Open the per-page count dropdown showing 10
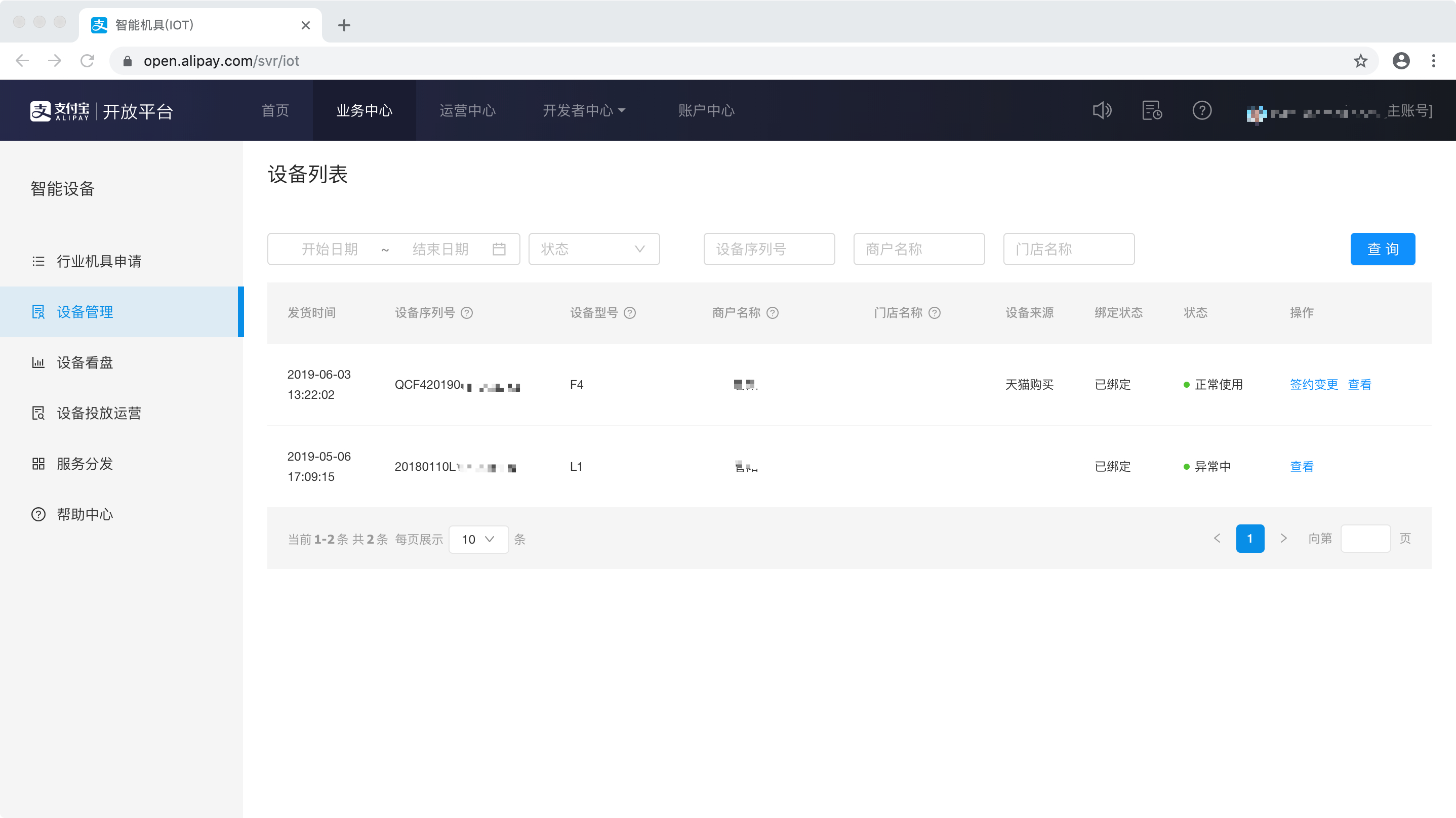 point(478,539)
